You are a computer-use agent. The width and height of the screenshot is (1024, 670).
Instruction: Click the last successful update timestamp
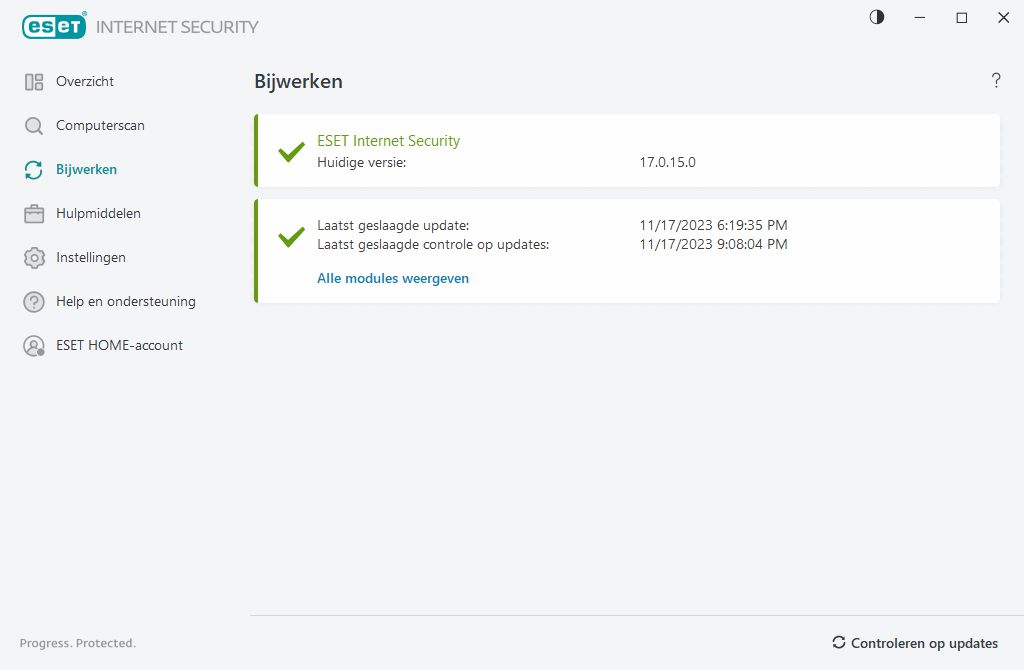click(x=713, y=226)
